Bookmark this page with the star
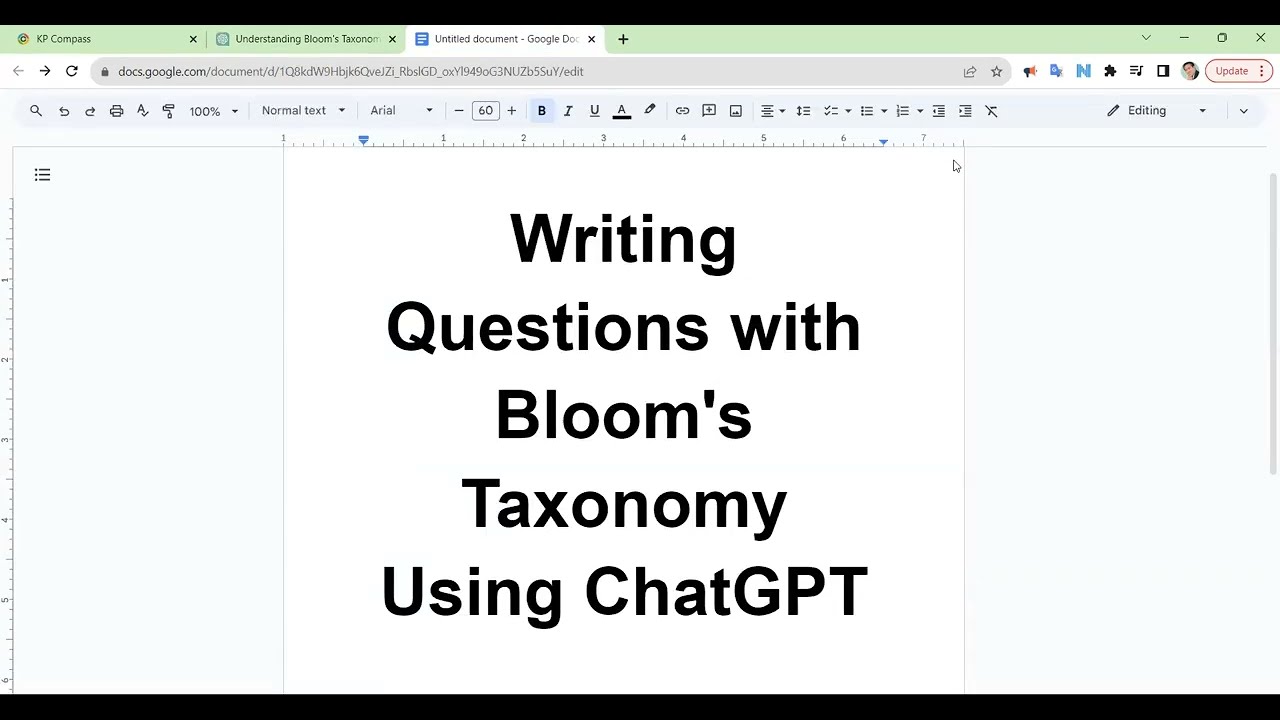 pyautogui.click(x=996, y=71)
